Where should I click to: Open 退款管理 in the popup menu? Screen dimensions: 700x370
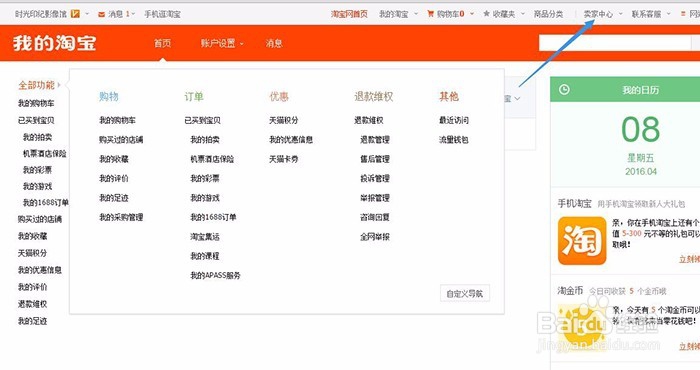click(375, 140)
